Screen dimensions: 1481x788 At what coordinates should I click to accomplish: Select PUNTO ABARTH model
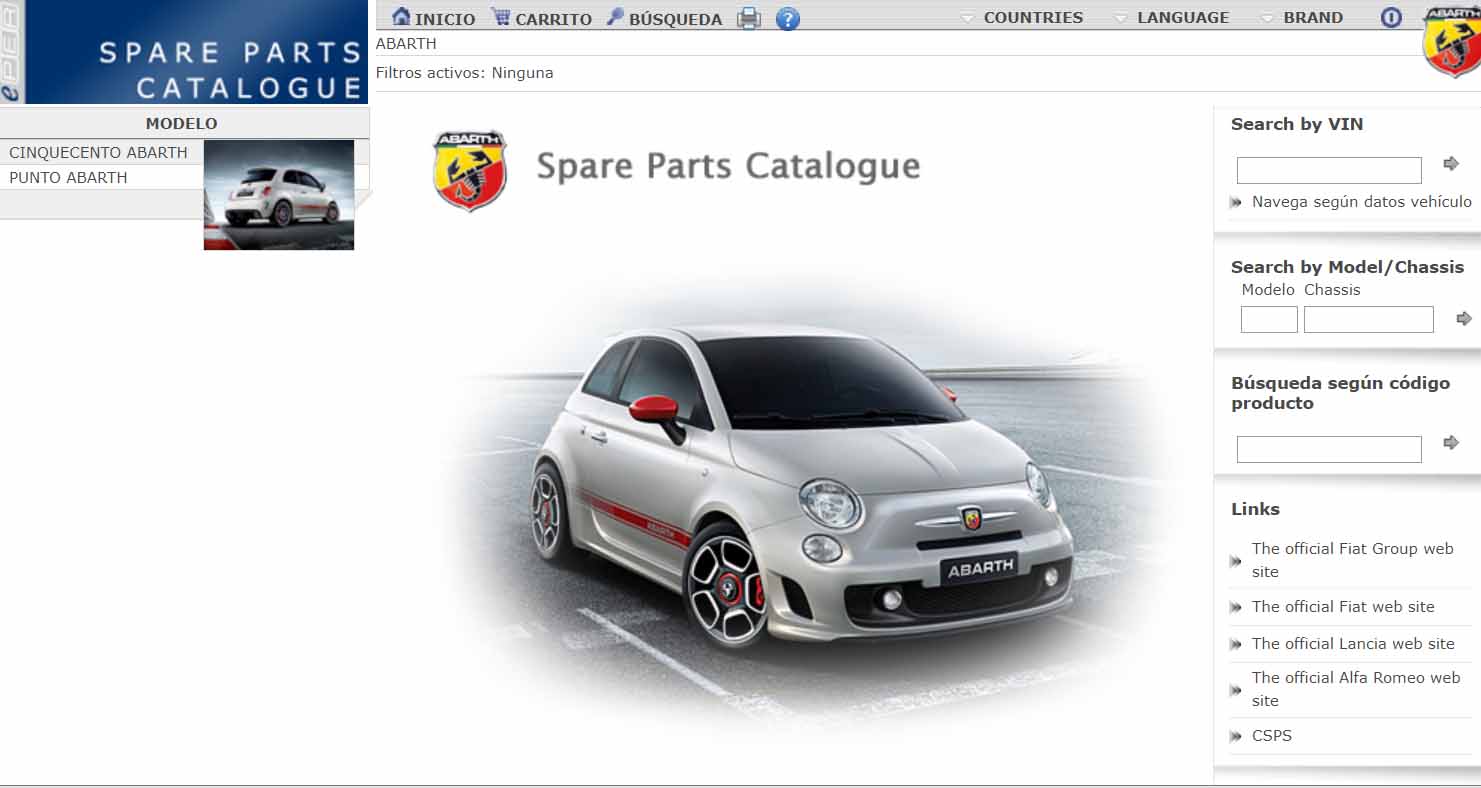[68, 178]
